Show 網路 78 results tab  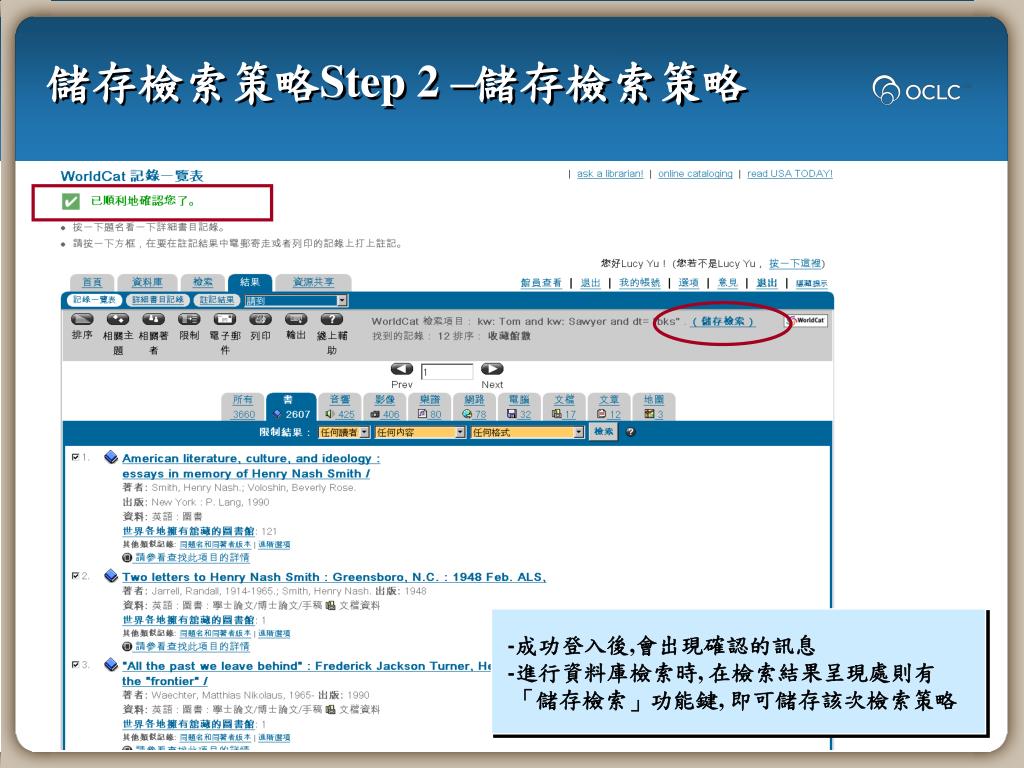(x=474, y=407)
